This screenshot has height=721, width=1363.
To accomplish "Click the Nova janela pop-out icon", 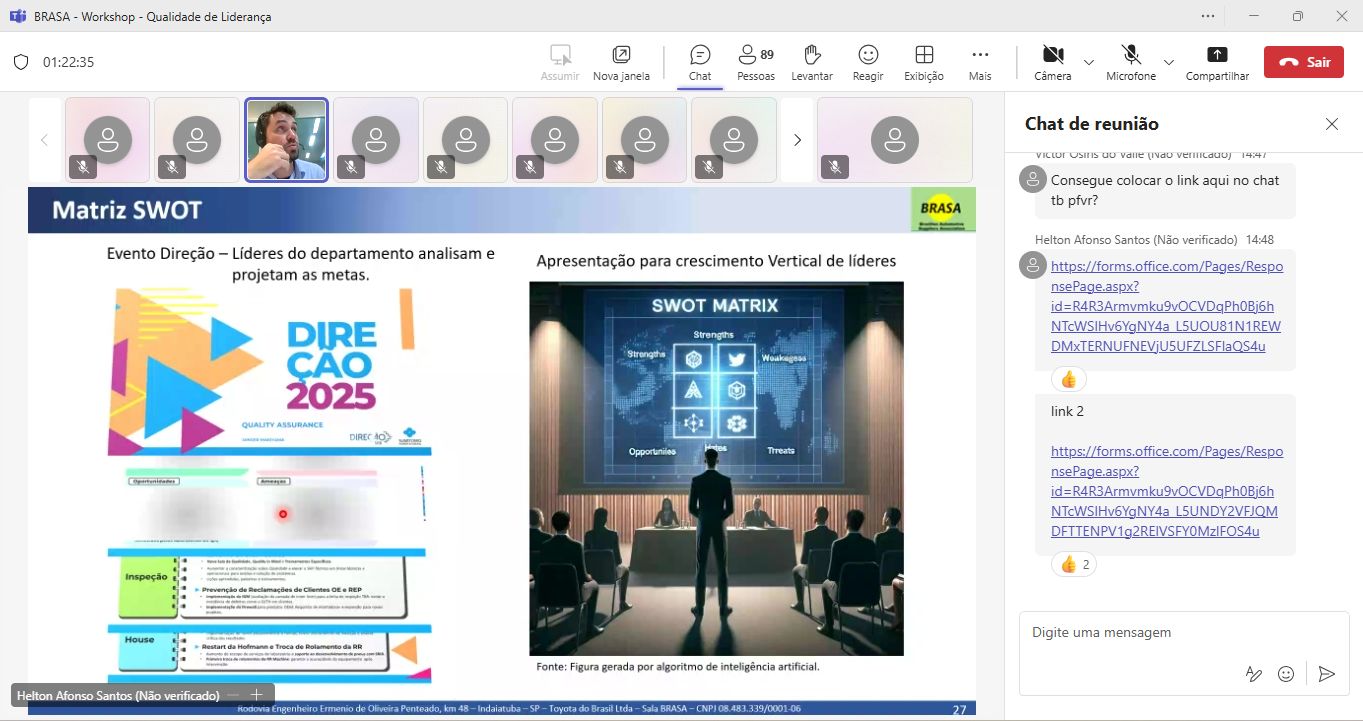I will (x=621, y=62).
